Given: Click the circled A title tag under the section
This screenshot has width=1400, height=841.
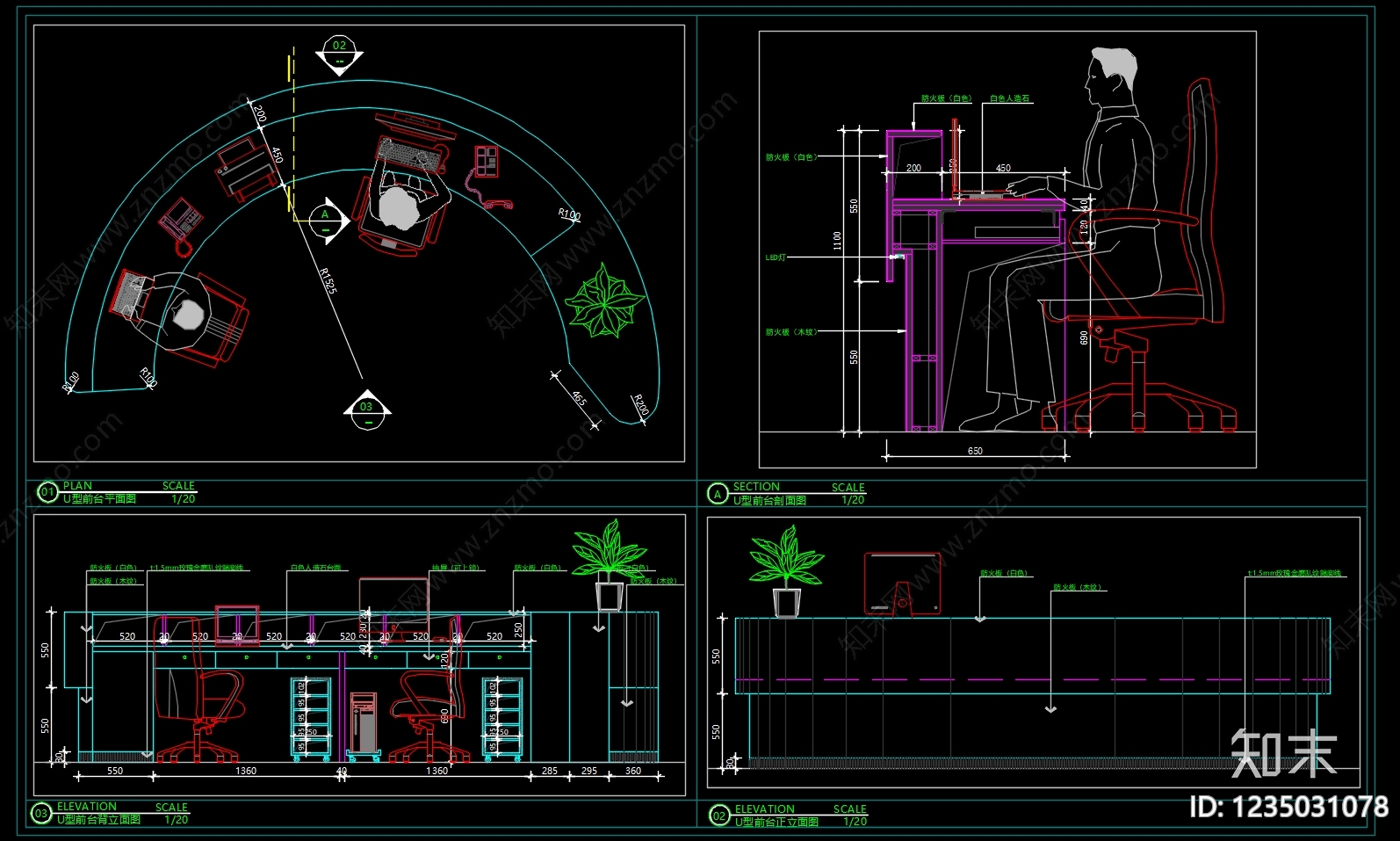Looking at the screenshot, I should 717,495.
